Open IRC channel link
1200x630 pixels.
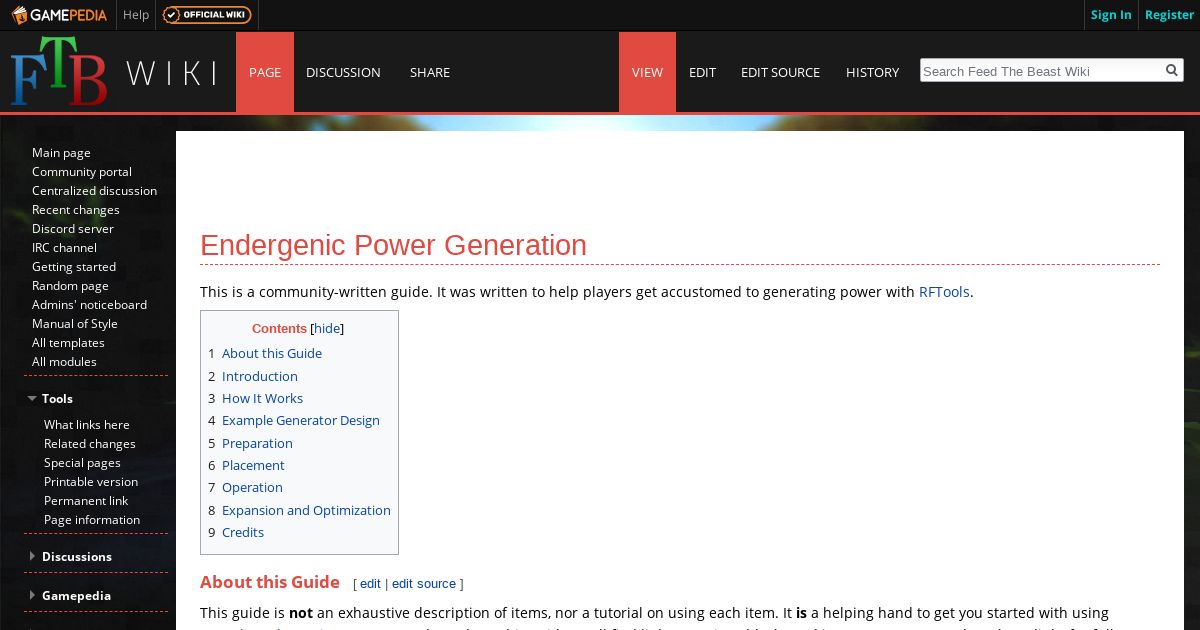64,247
